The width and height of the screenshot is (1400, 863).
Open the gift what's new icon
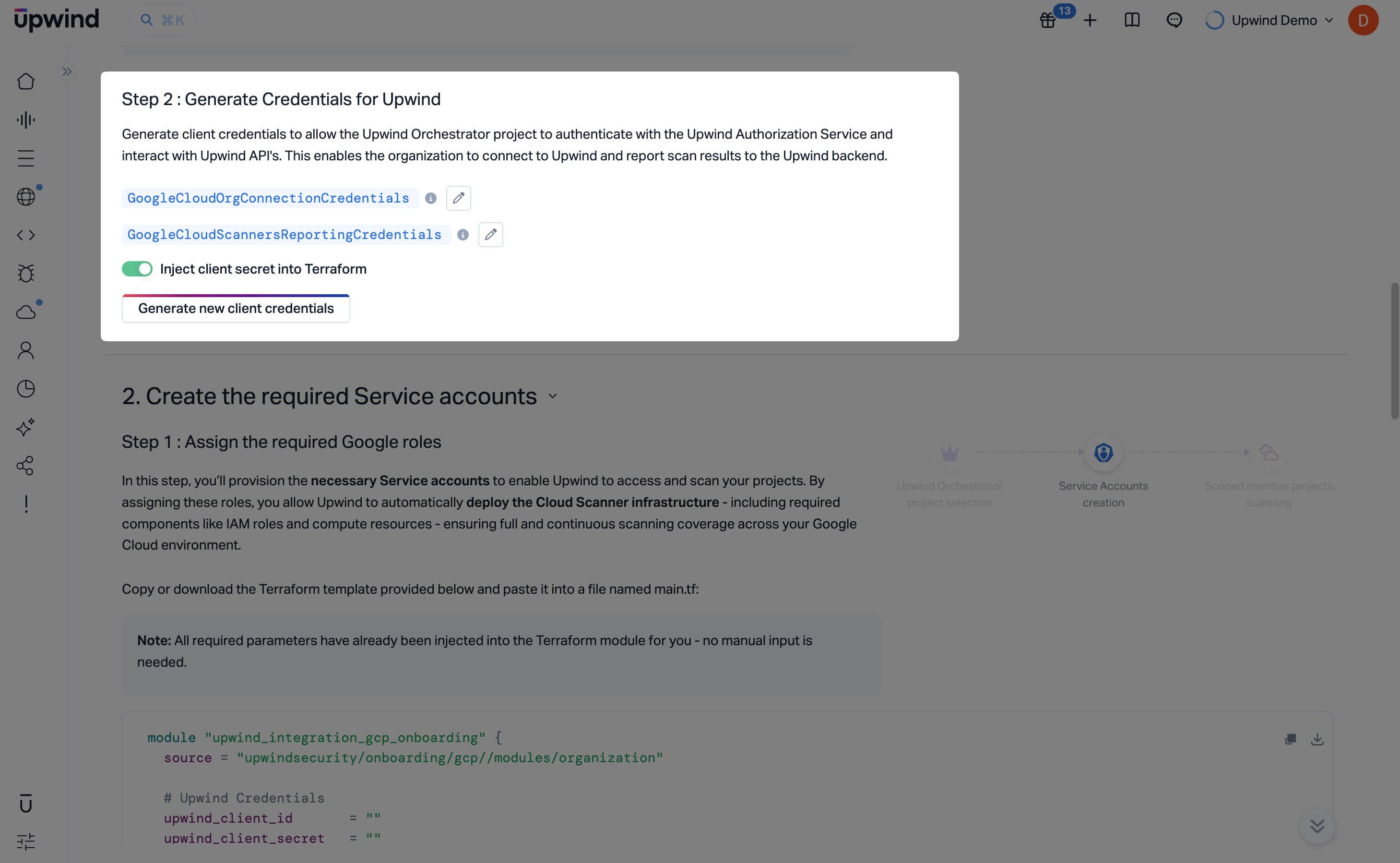(1047, 21)
